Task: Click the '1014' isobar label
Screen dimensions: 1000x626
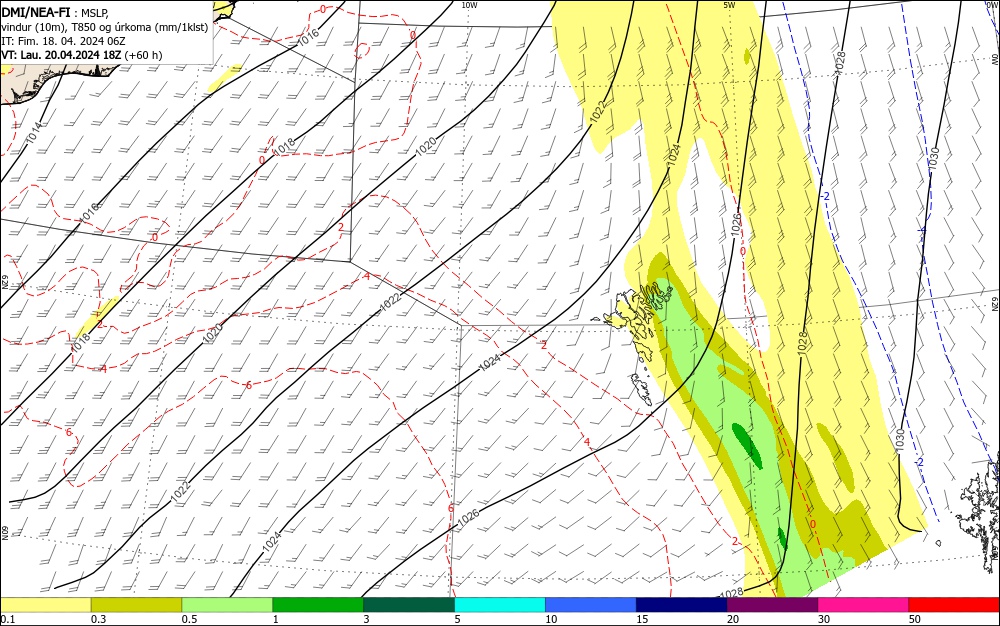Action: click(35, 132)
